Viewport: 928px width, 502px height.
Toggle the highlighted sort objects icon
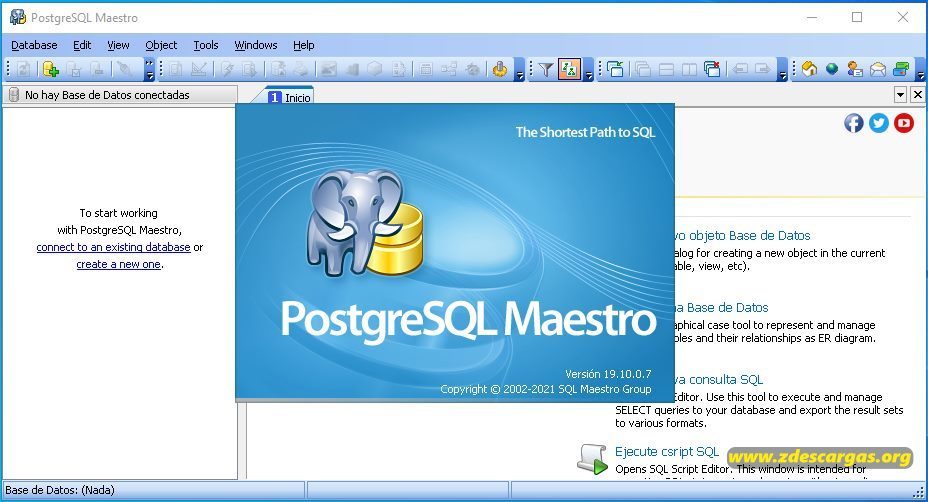[569, 69]
